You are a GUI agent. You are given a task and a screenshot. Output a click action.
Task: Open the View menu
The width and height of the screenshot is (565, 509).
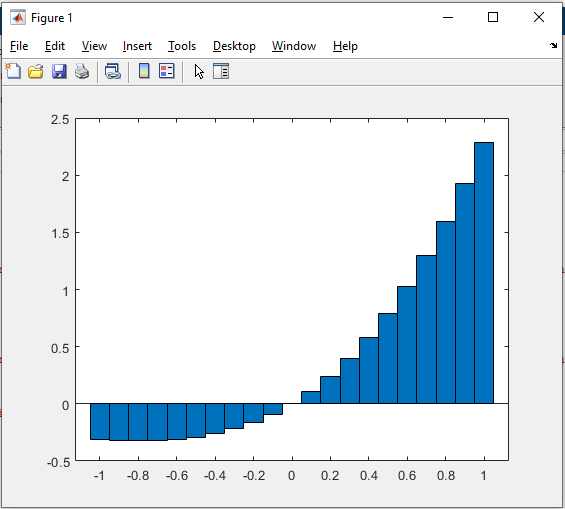[94, 46]
